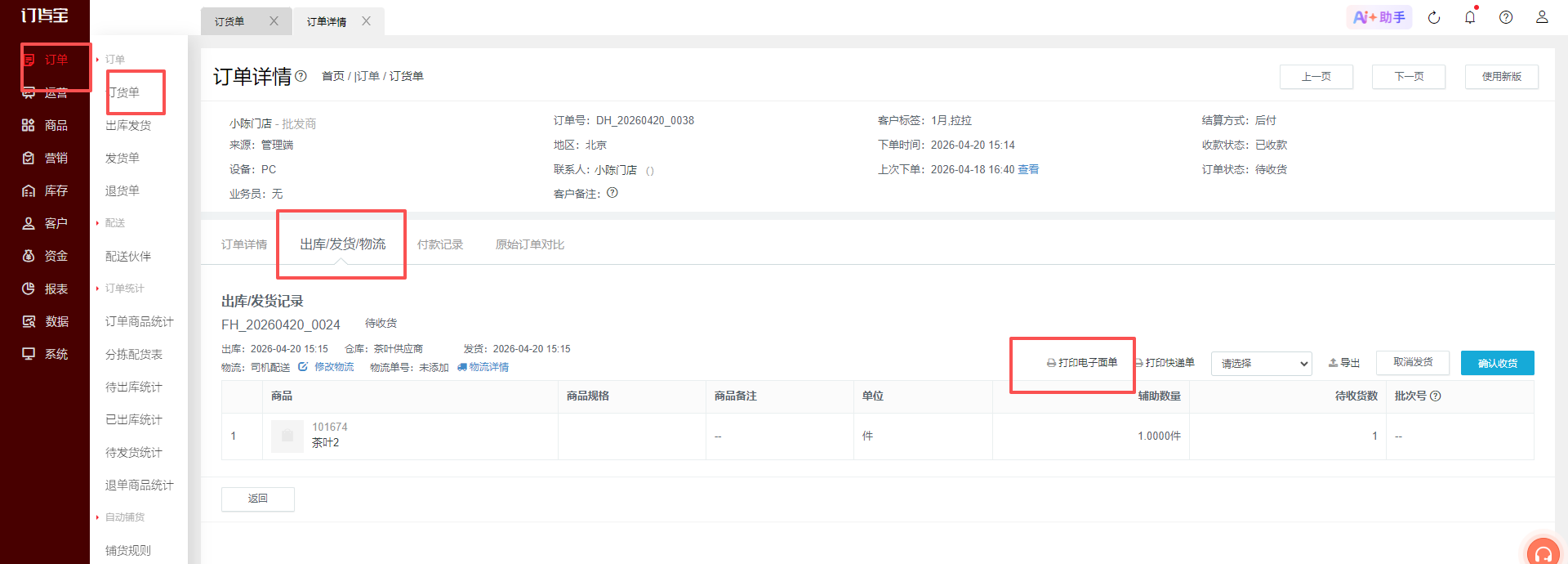The width and height of the screenshot is (1568, 564).
Task: Open the 运营 sidebar section
Action: point(45,92)
